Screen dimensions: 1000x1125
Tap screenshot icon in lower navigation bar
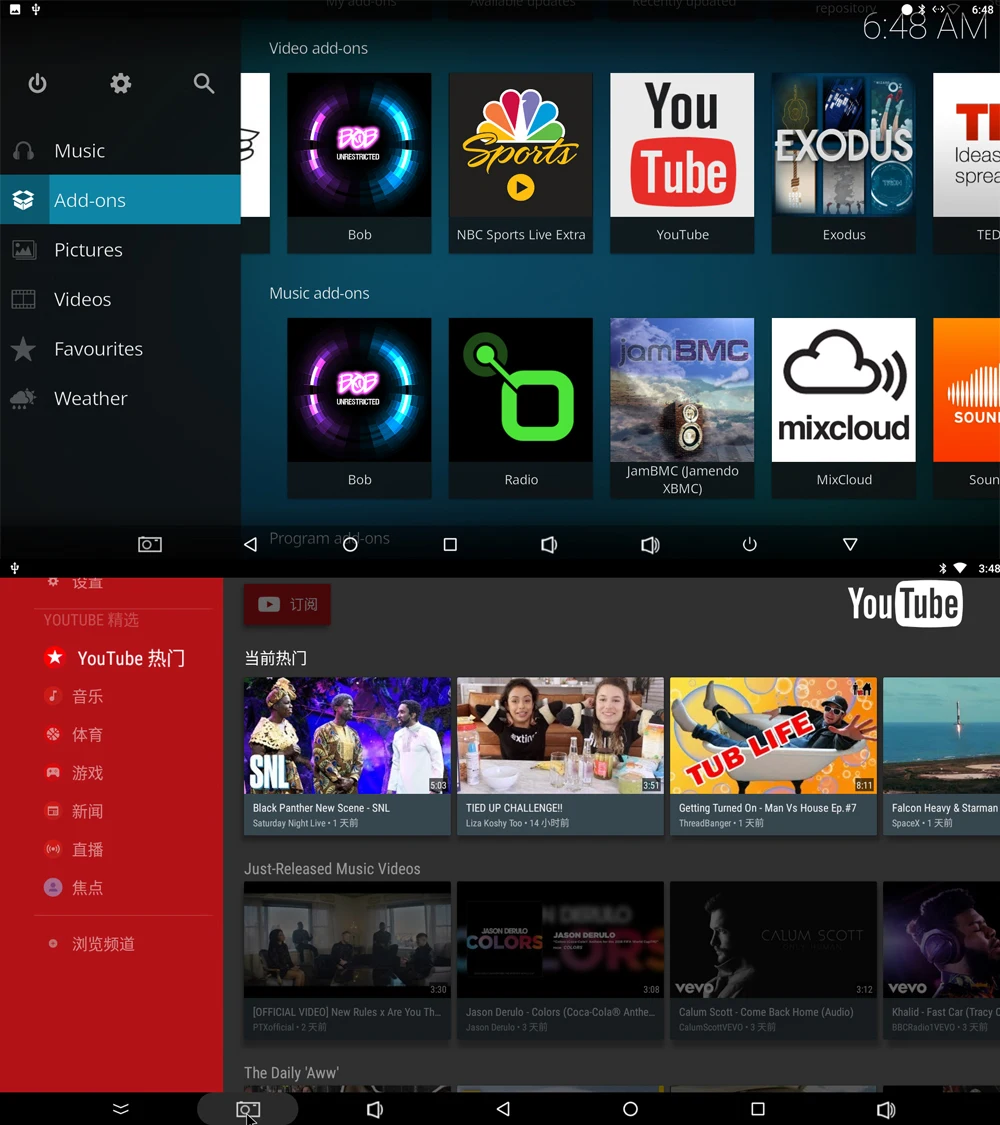coord(247,1109)
